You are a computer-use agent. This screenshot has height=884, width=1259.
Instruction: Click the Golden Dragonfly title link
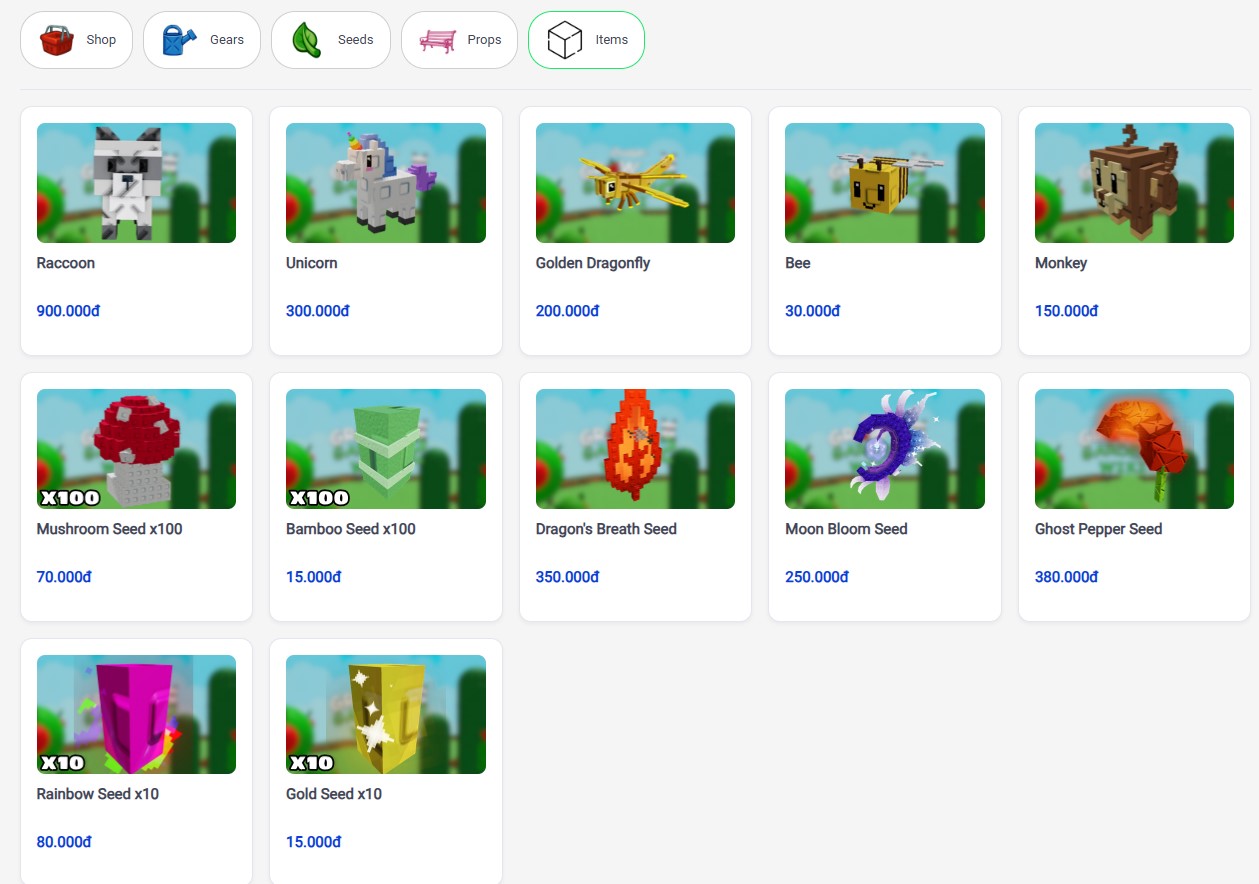(x=593, y=263)
